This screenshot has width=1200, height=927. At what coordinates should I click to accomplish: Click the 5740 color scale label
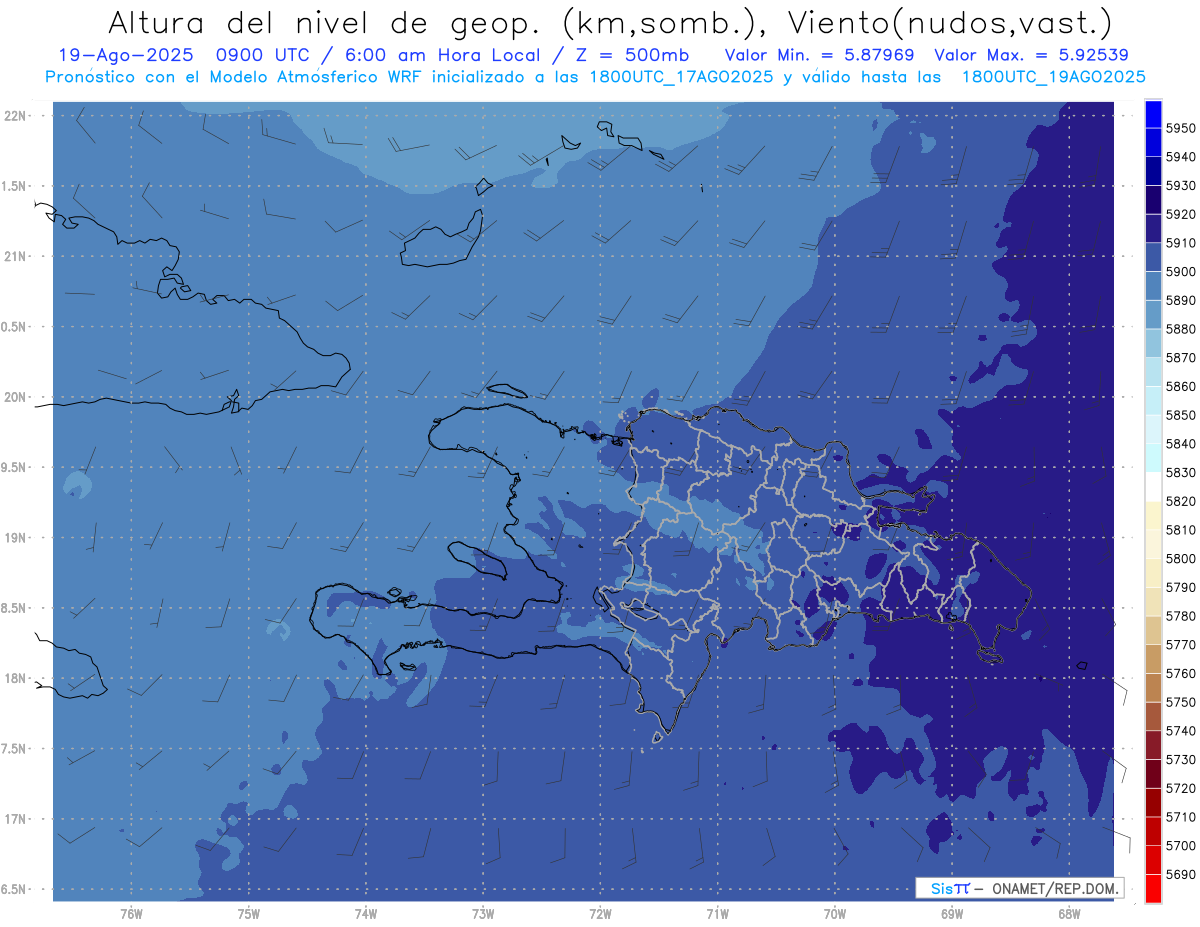(x=1180, y=730)
